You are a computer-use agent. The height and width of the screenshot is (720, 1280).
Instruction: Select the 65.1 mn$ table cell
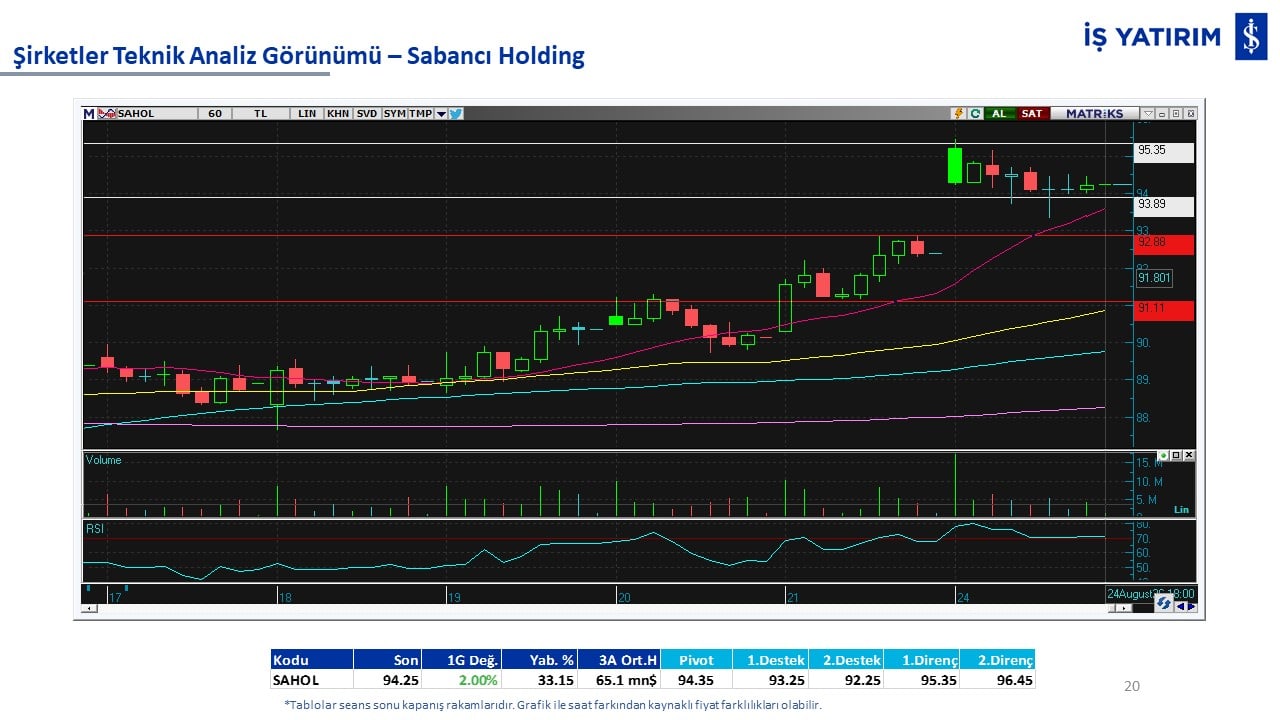[x=619, y=680]
